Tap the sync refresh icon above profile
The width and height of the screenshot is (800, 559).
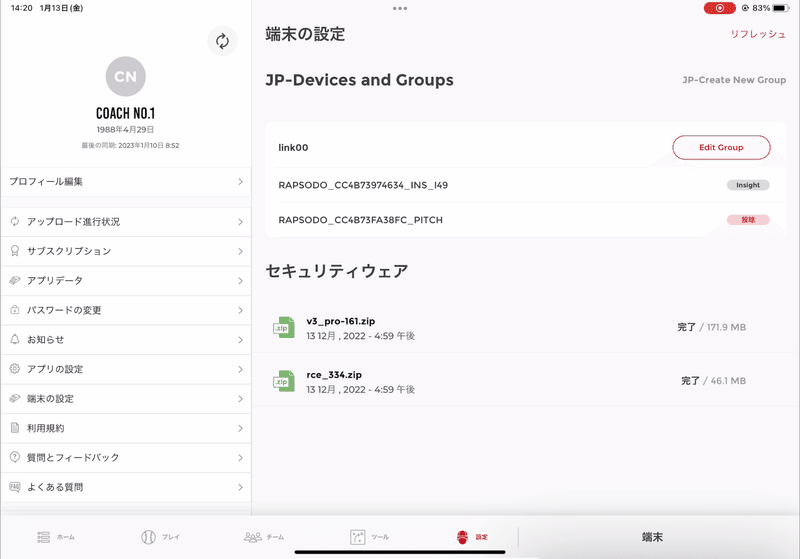point(222,41)
